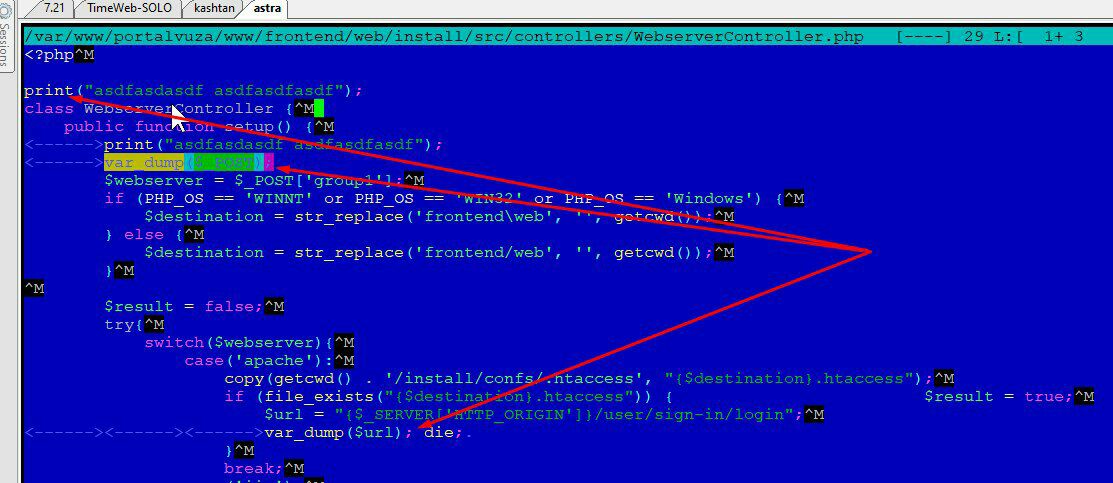Place cursor on '$result = false;' line
The width and height of the screenshot is (1113, 483).
[x=184, y=306]
